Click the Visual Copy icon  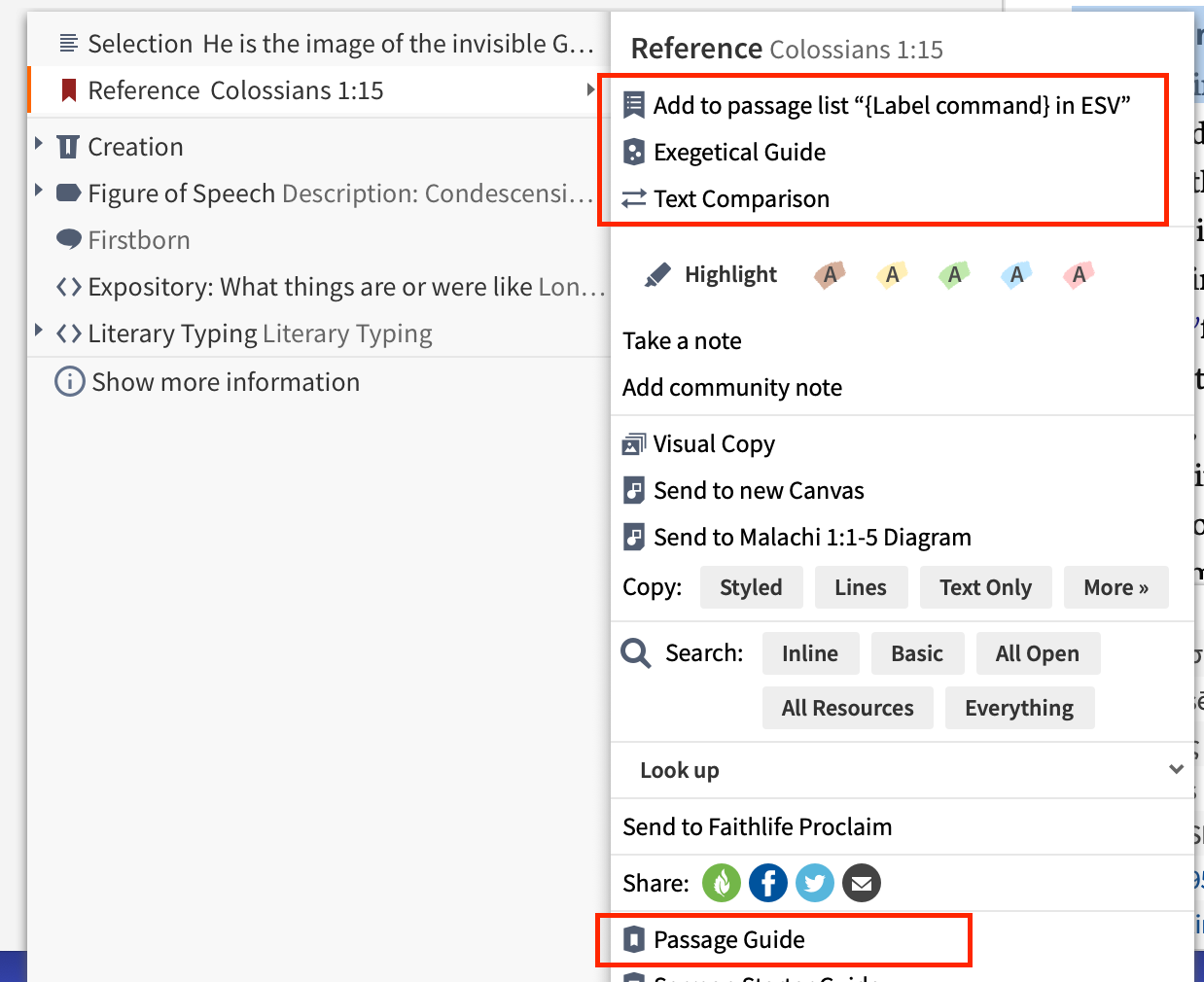click(633, 444)
